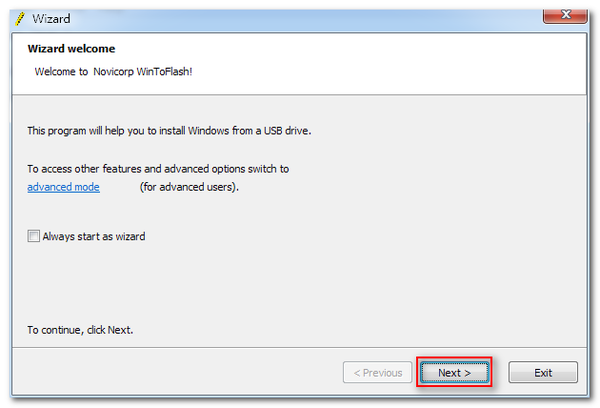This screenshot has height=408, width=600.
Task: Click the 'To access other features' sentence
Action: (158, 169)
